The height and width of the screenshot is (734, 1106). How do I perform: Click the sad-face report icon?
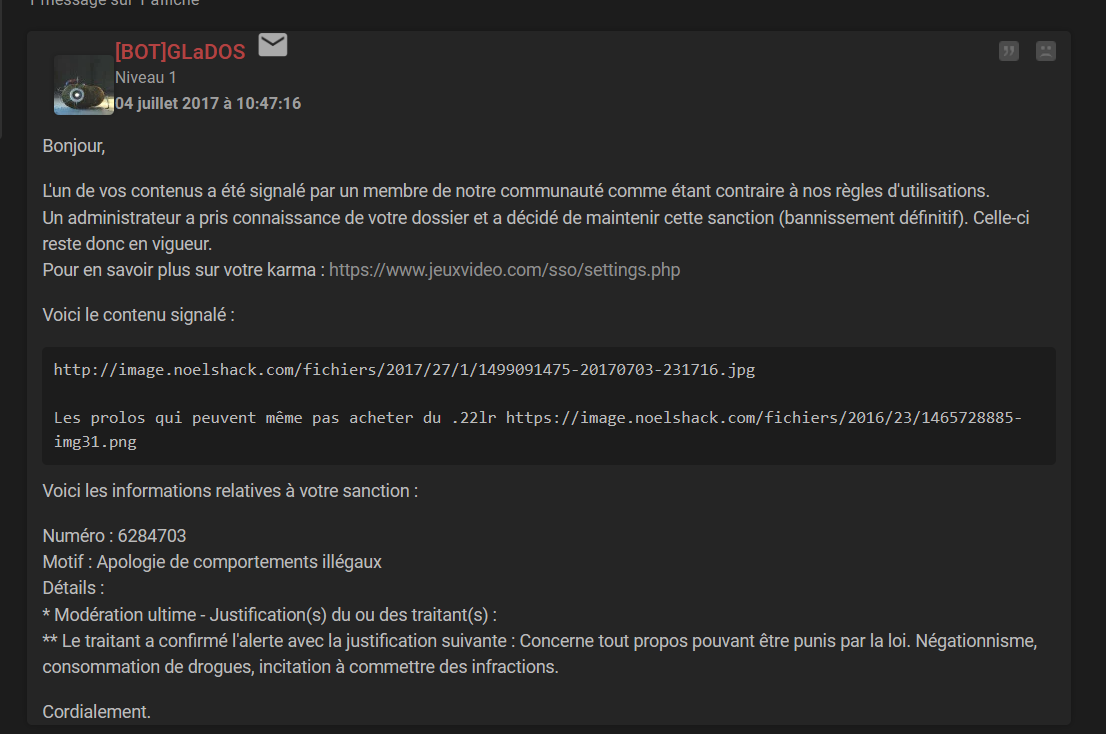1045,51
